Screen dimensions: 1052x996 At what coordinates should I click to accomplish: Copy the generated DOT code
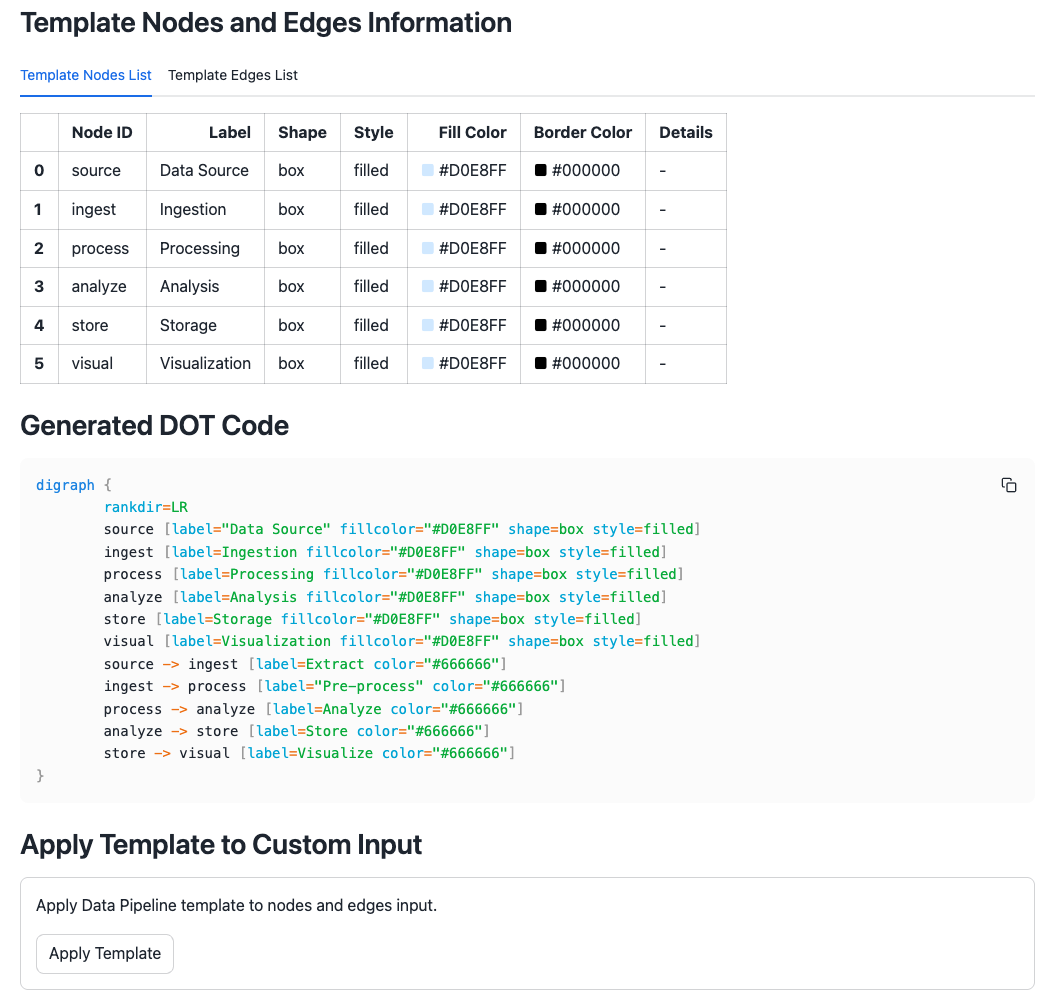click(1008, 485)
